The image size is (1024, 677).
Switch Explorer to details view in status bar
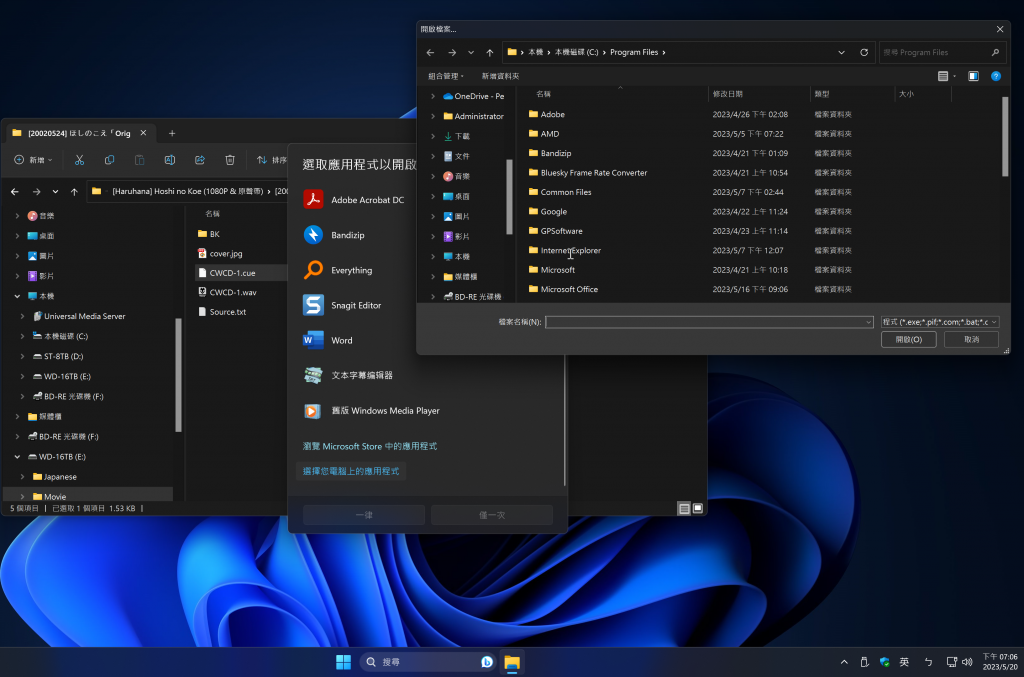coord(684,508)
